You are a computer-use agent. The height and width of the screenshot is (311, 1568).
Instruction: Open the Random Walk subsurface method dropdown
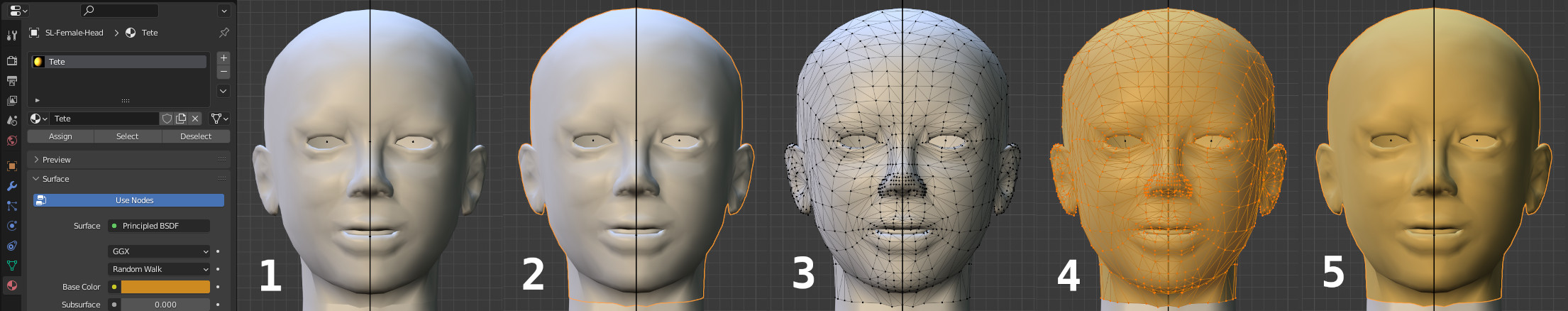pyautogui.click(x=159, y=269)
